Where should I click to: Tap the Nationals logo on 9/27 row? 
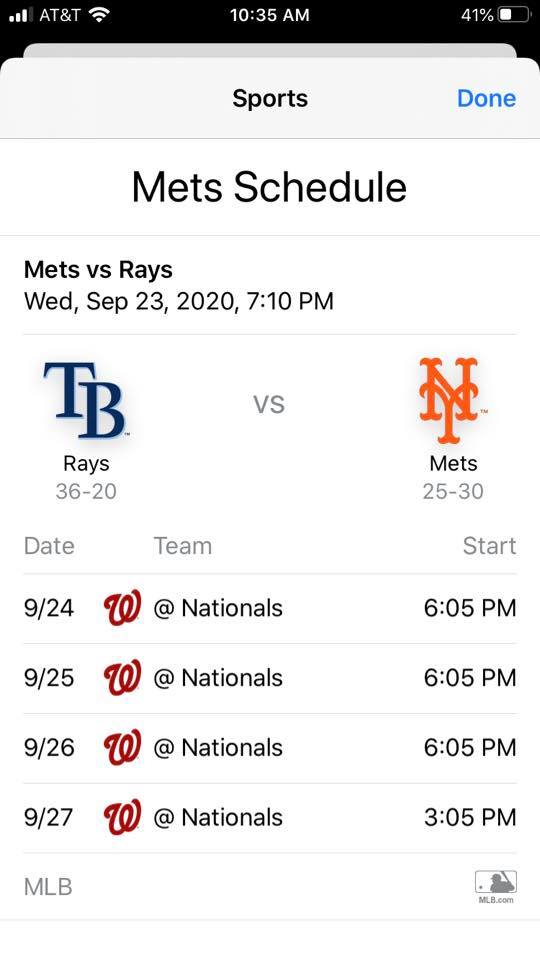[122, 817]
